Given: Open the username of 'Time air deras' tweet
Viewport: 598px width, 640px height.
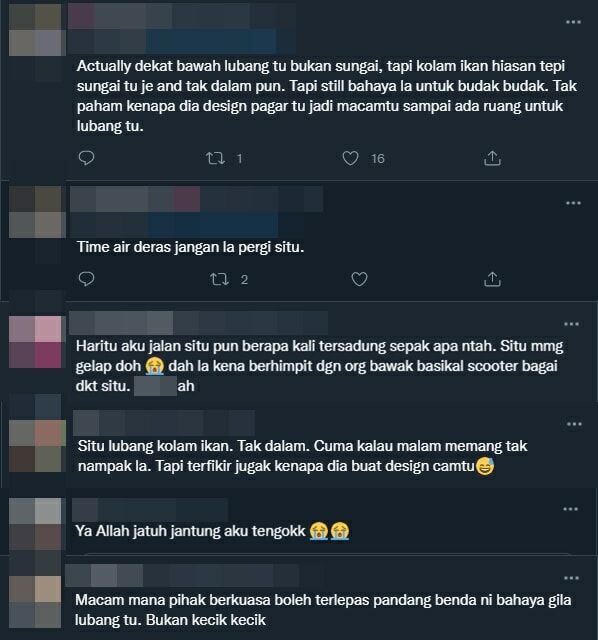Looking at the screenshot, I should [x=196, y=199].
